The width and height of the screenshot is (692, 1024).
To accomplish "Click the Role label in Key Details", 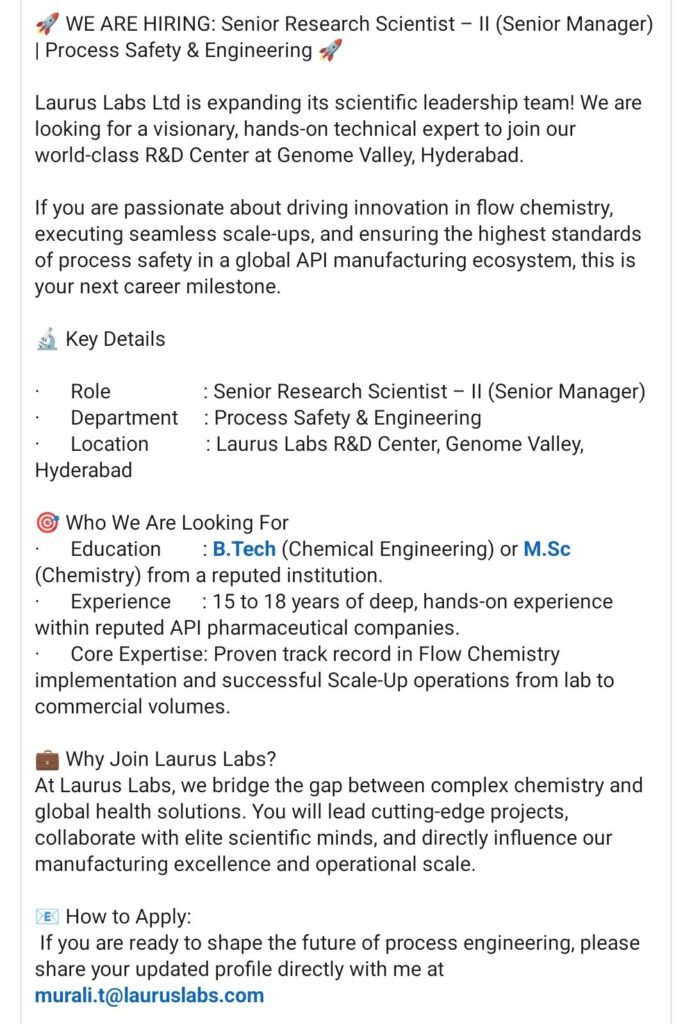I will (91, 391).
